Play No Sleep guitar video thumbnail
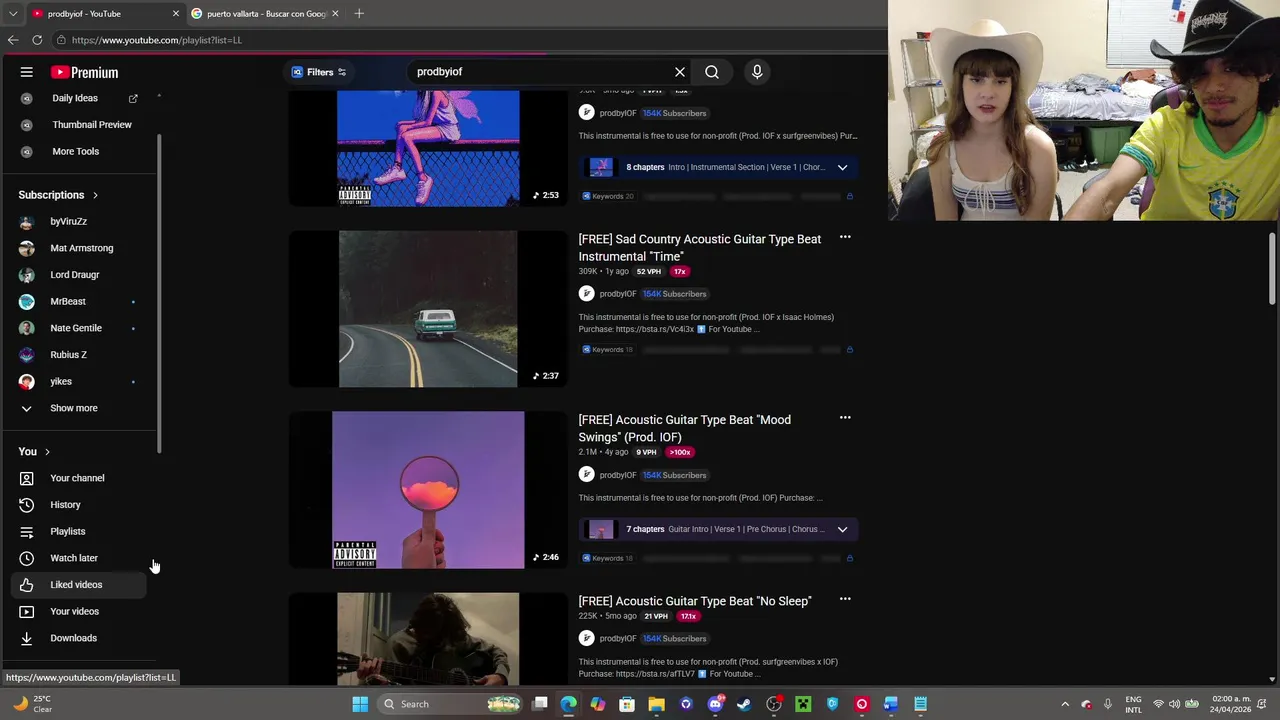1280x720 pixels. pos(428,639)
